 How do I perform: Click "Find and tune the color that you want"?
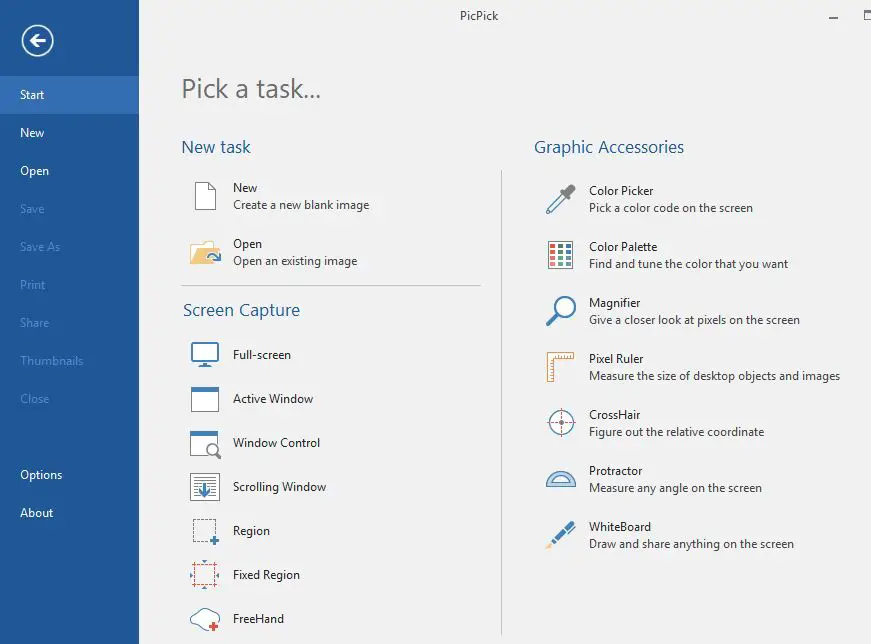pyautogui.click(x=688, y=264)
